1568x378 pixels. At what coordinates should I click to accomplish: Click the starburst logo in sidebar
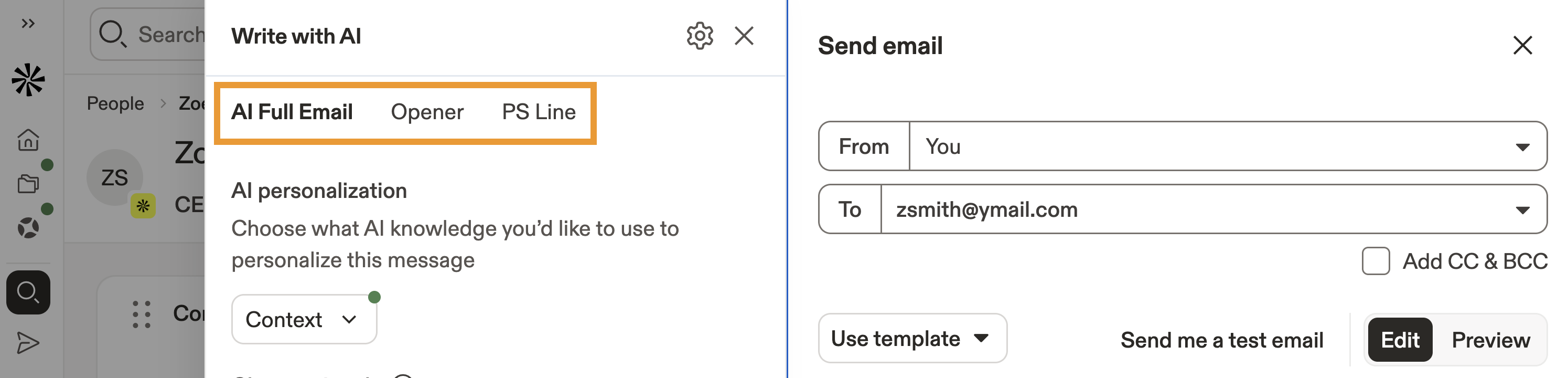coord(28,80)
